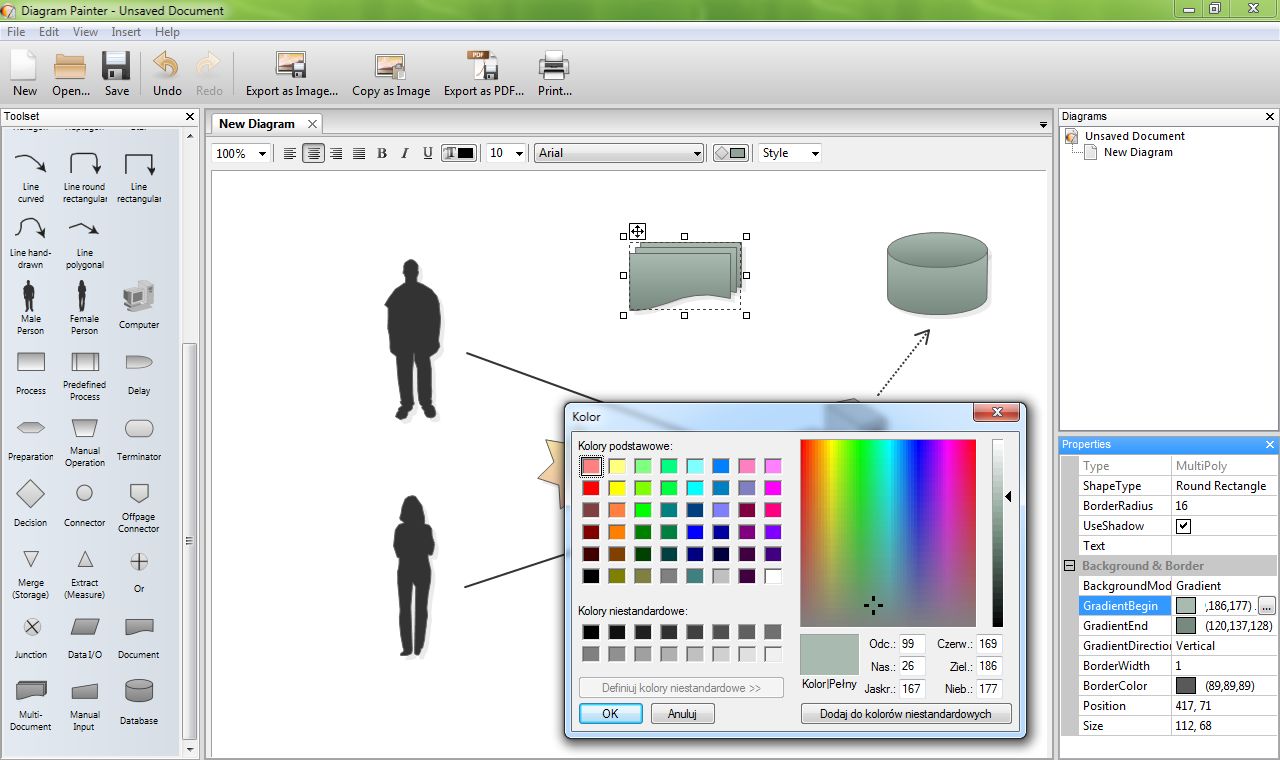Open the Arial font dropdown
1280x760 pixels.
tap(619, 153)
